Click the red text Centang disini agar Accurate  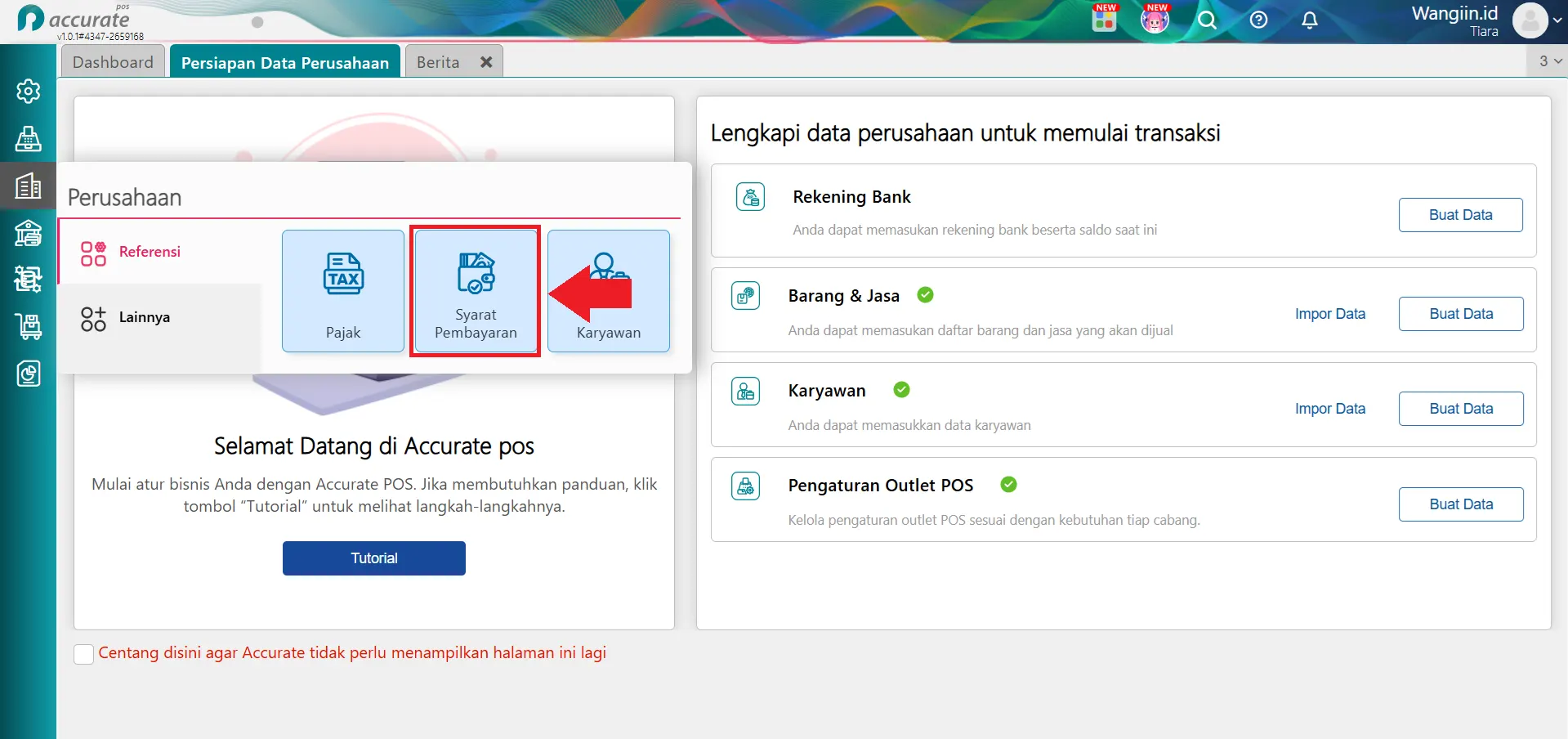click(352, 653)
